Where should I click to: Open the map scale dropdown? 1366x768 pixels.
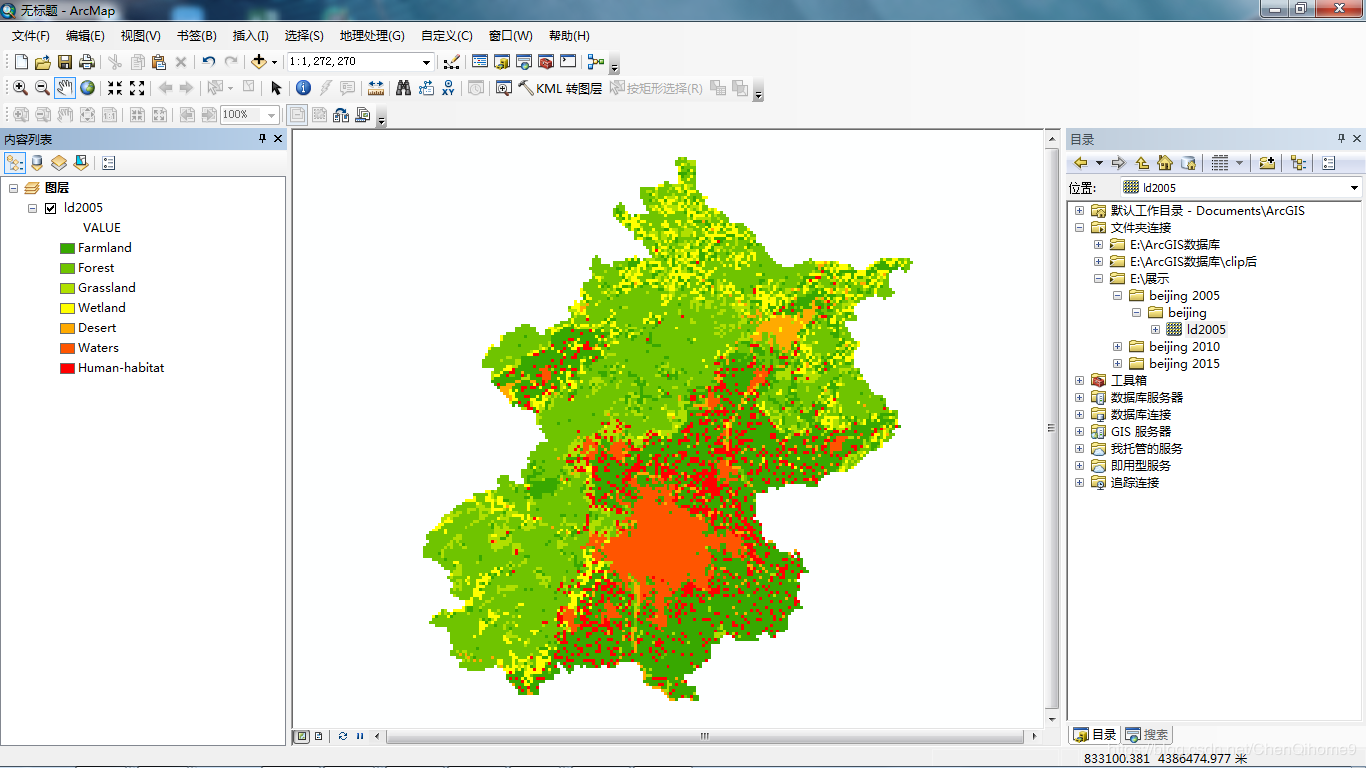(x=426, y=62)
